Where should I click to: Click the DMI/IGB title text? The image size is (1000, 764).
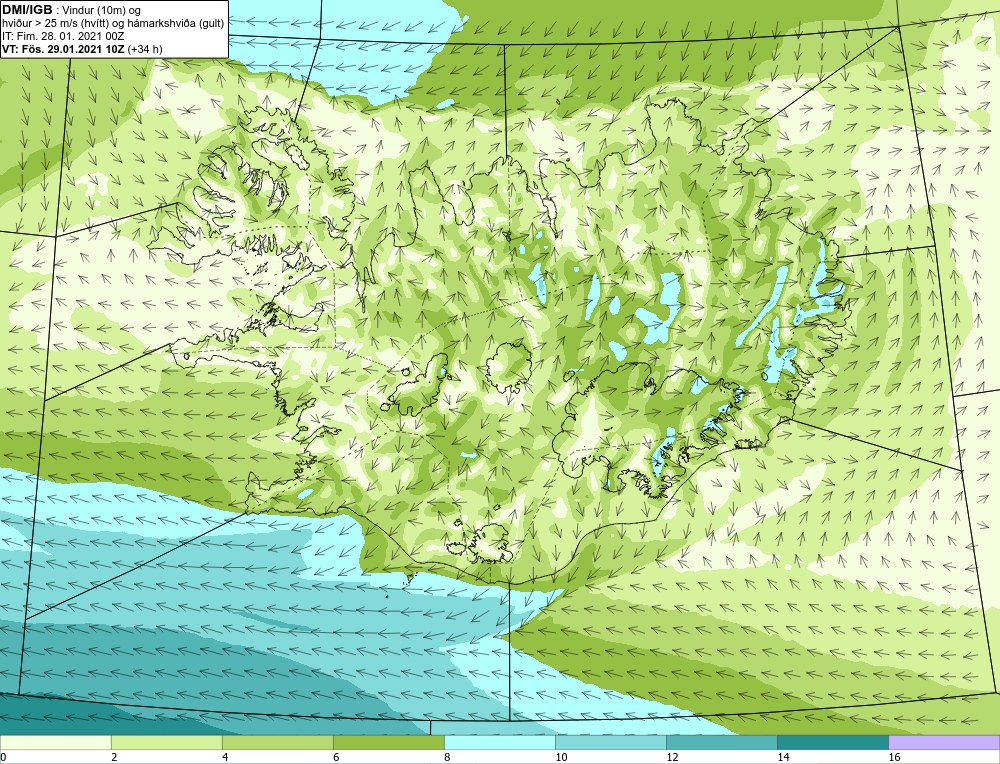click(x=27, y=9)
